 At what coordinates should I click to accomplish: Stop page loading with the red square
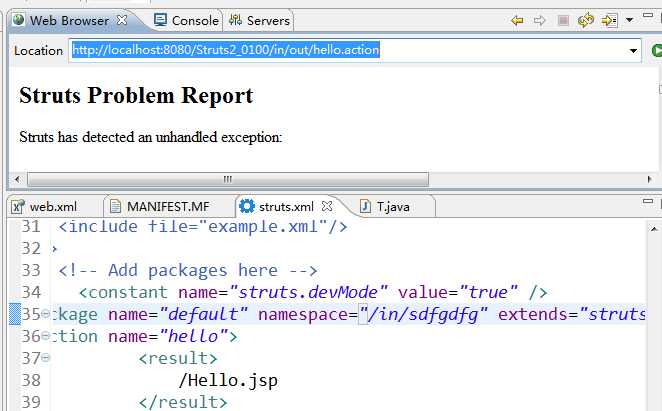click(563, 20)
